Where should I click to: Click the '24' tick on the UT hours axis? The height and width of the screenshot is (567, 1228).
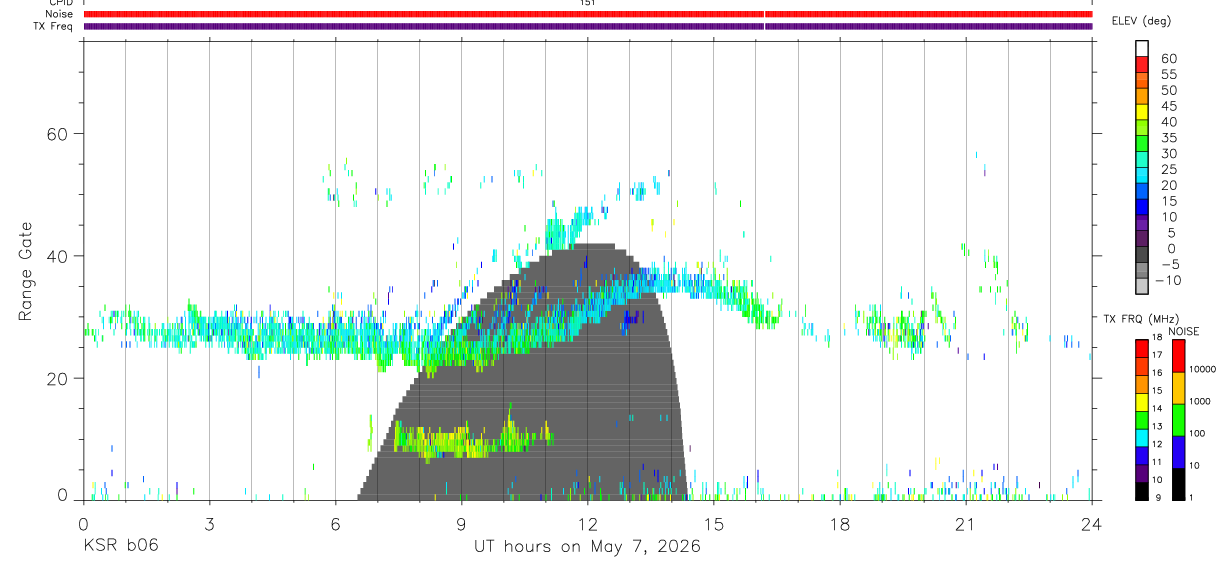pos(1092,524)
